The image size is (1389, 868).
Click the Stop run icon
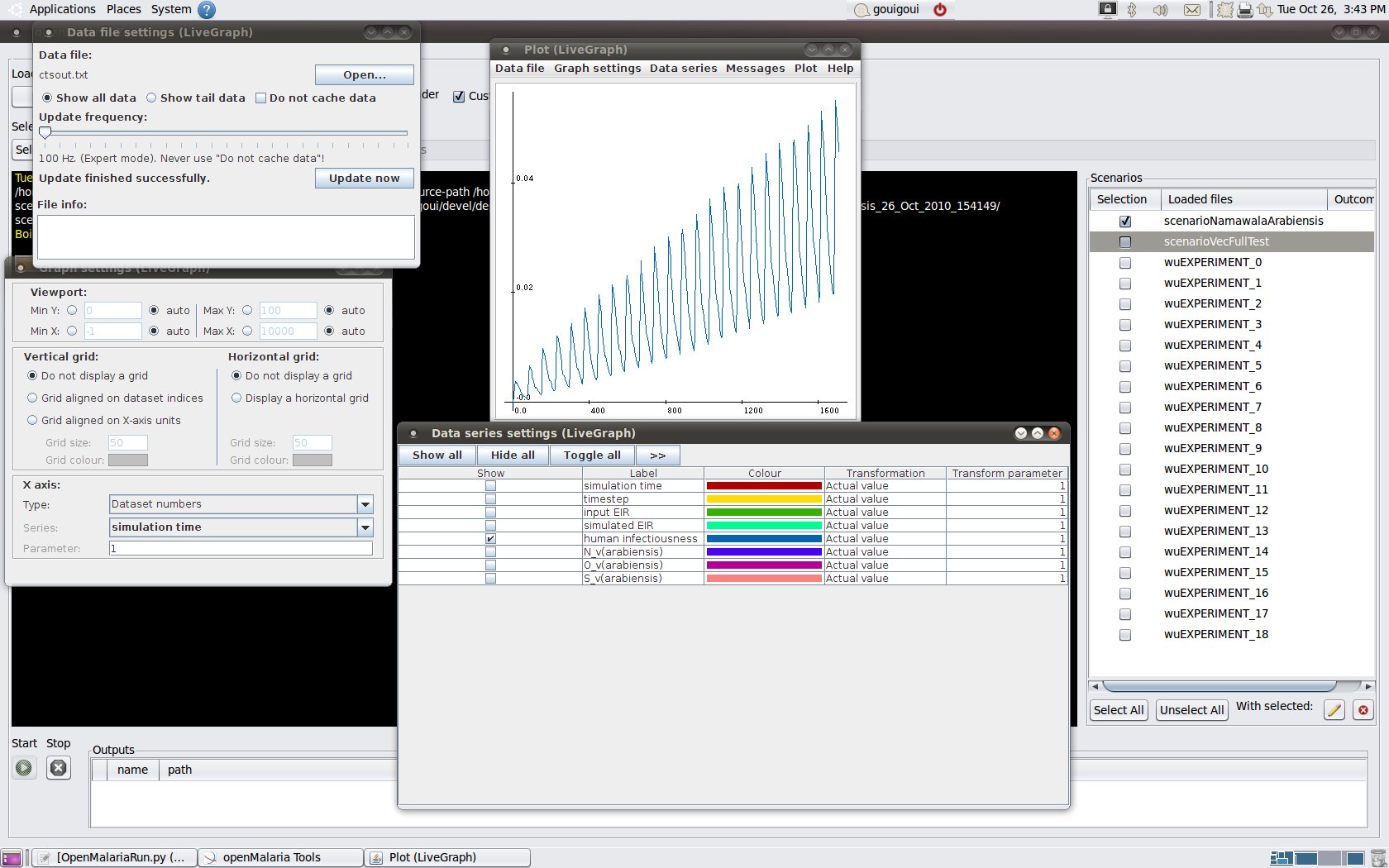click(58, 768)
